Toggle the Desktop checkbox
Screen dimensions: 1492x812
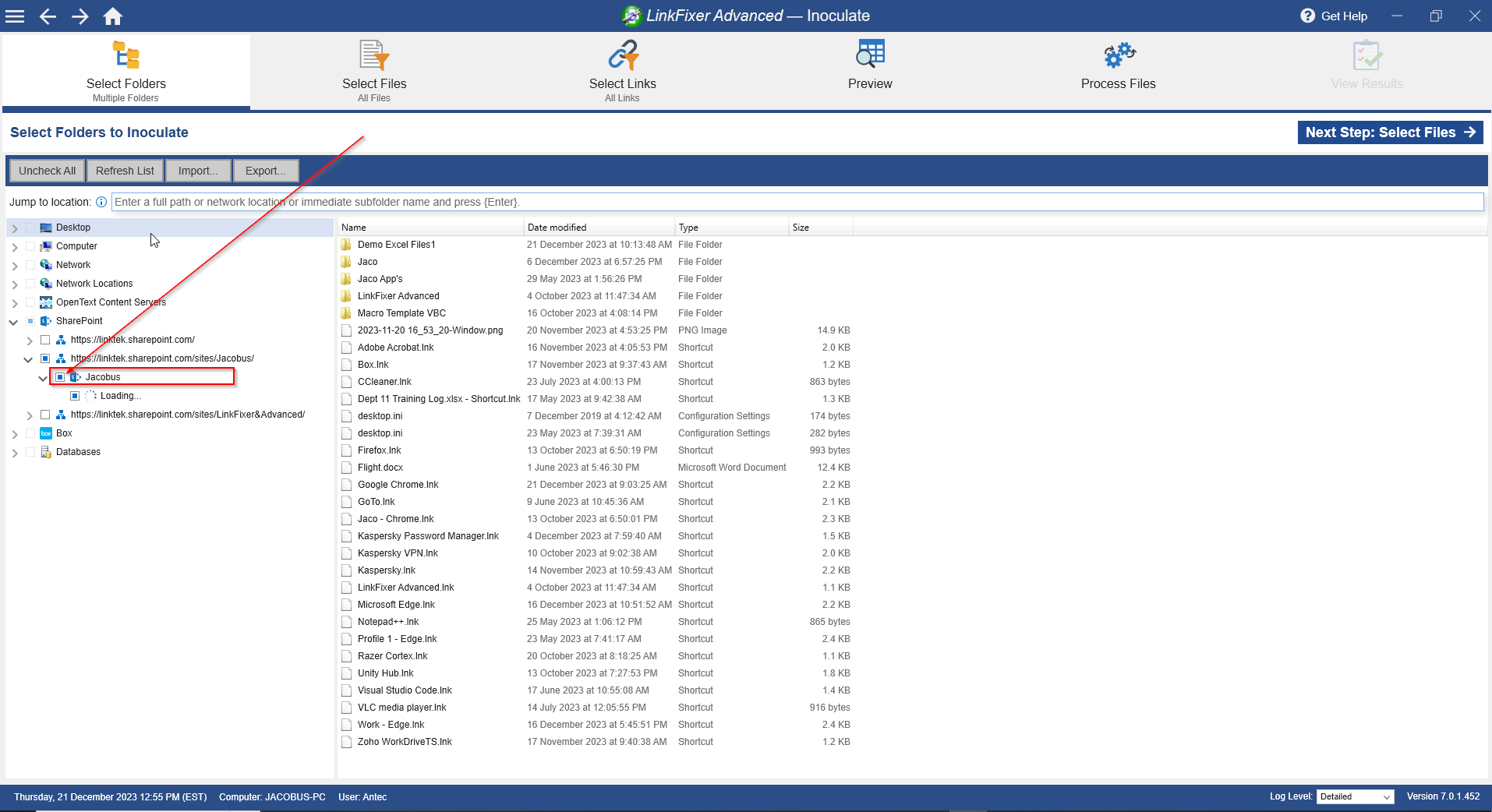pos(30,228)
